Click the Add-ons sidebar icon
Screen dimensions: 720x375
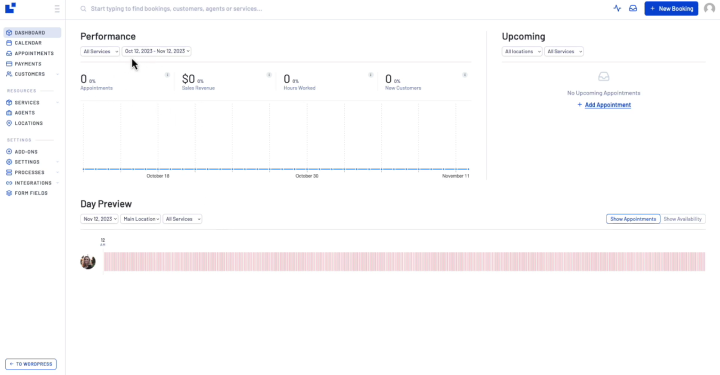9,151
